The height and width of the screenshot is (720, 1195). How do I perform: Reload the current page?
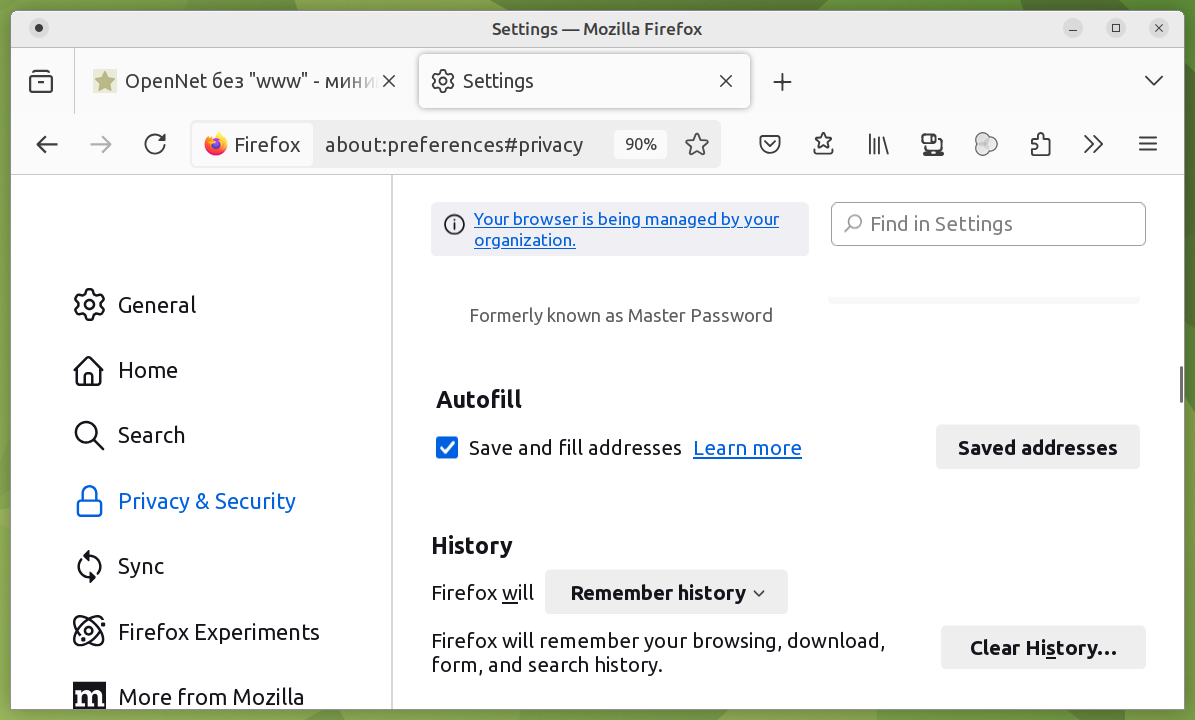pyautogui.click(x=155, y=145)
